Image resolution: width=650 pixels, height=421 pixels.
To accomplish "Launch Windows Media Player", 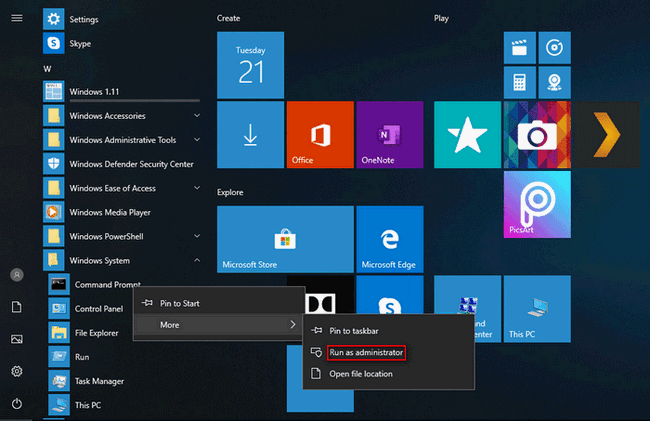I will pyautogui.click(x=121, y=212).
